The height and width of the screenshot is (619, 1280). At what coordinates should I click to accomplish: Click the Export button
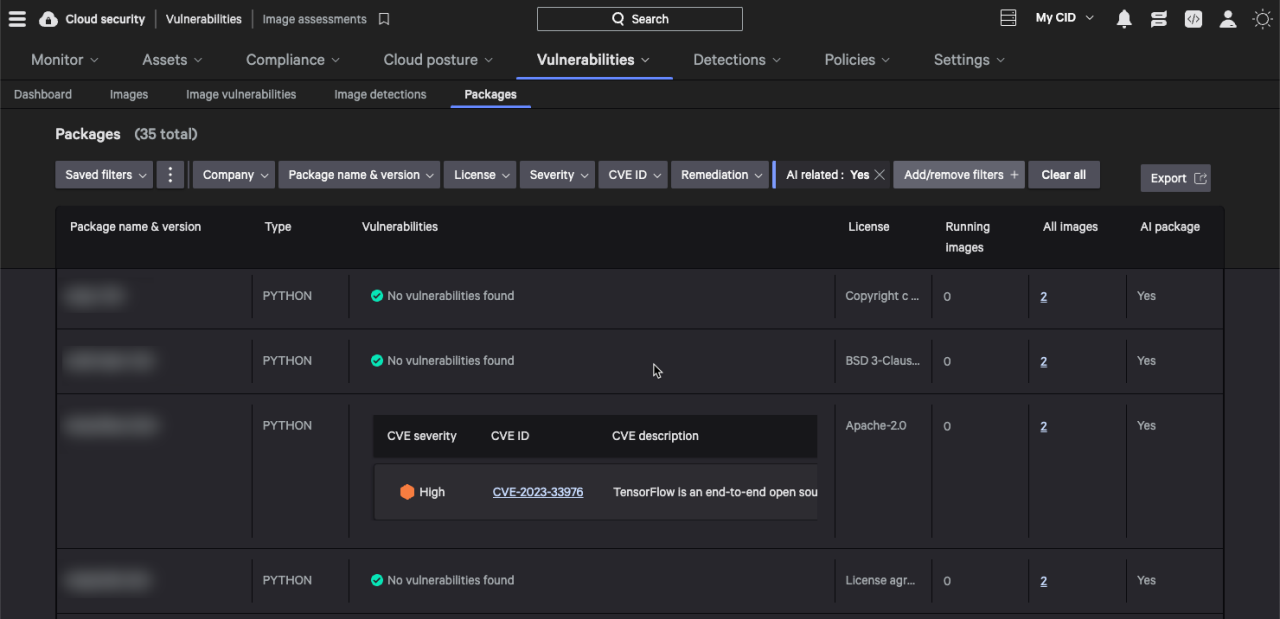(1176, 178)
